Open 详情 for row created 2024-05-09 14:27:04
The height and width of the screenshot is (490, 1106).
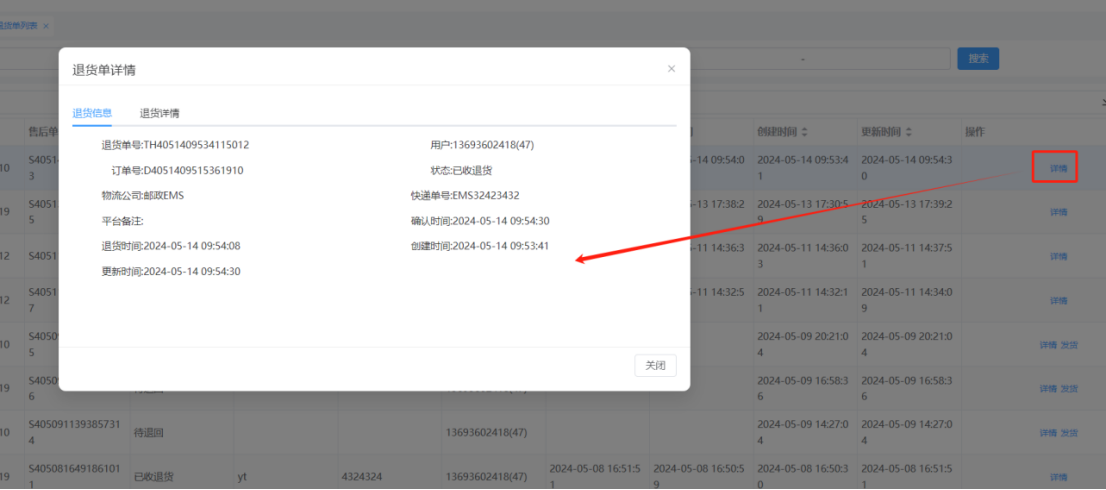(1048, 433)
